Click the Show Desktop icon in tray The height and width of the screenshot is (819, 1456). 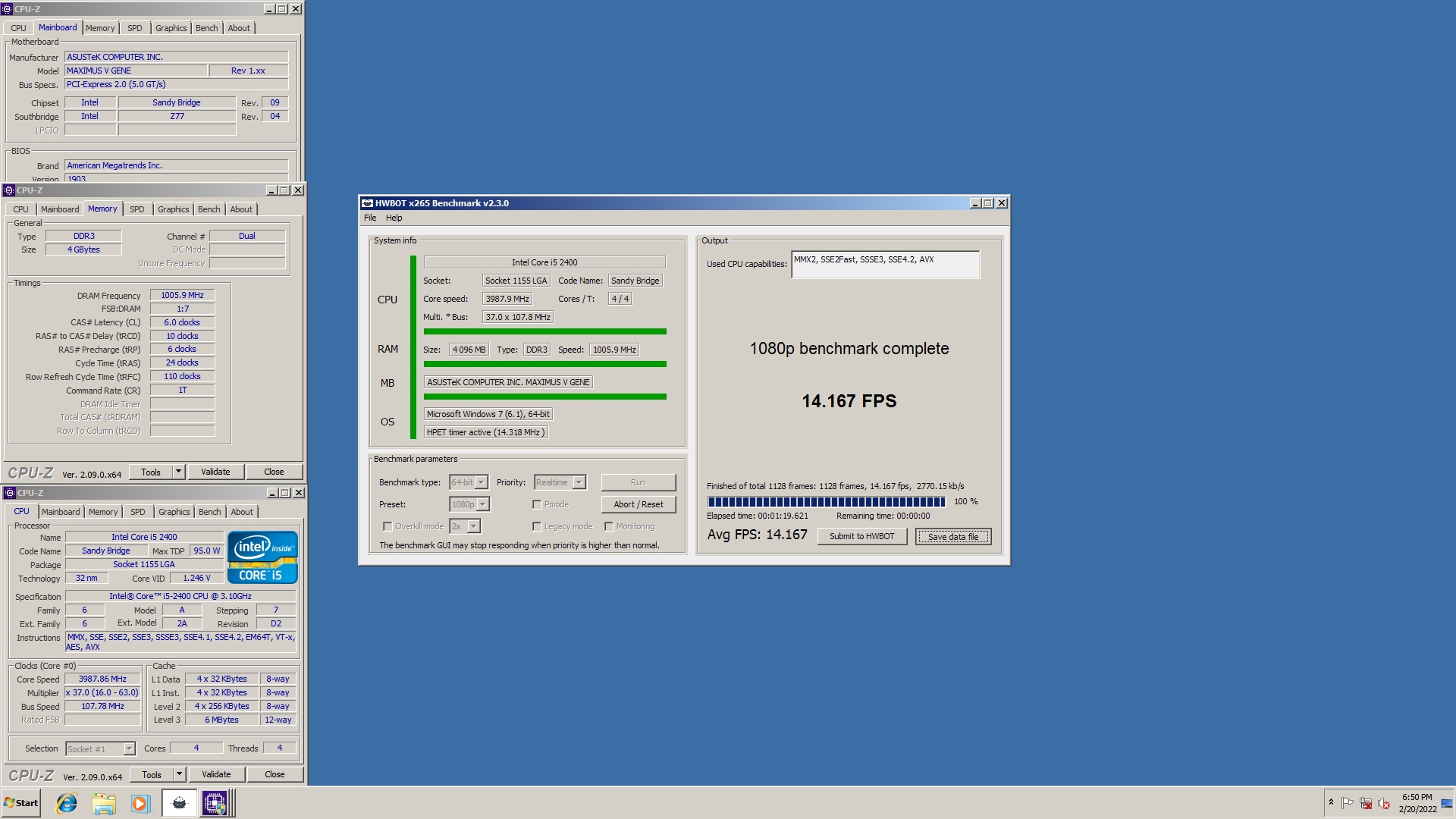[x=1448, y=803]
